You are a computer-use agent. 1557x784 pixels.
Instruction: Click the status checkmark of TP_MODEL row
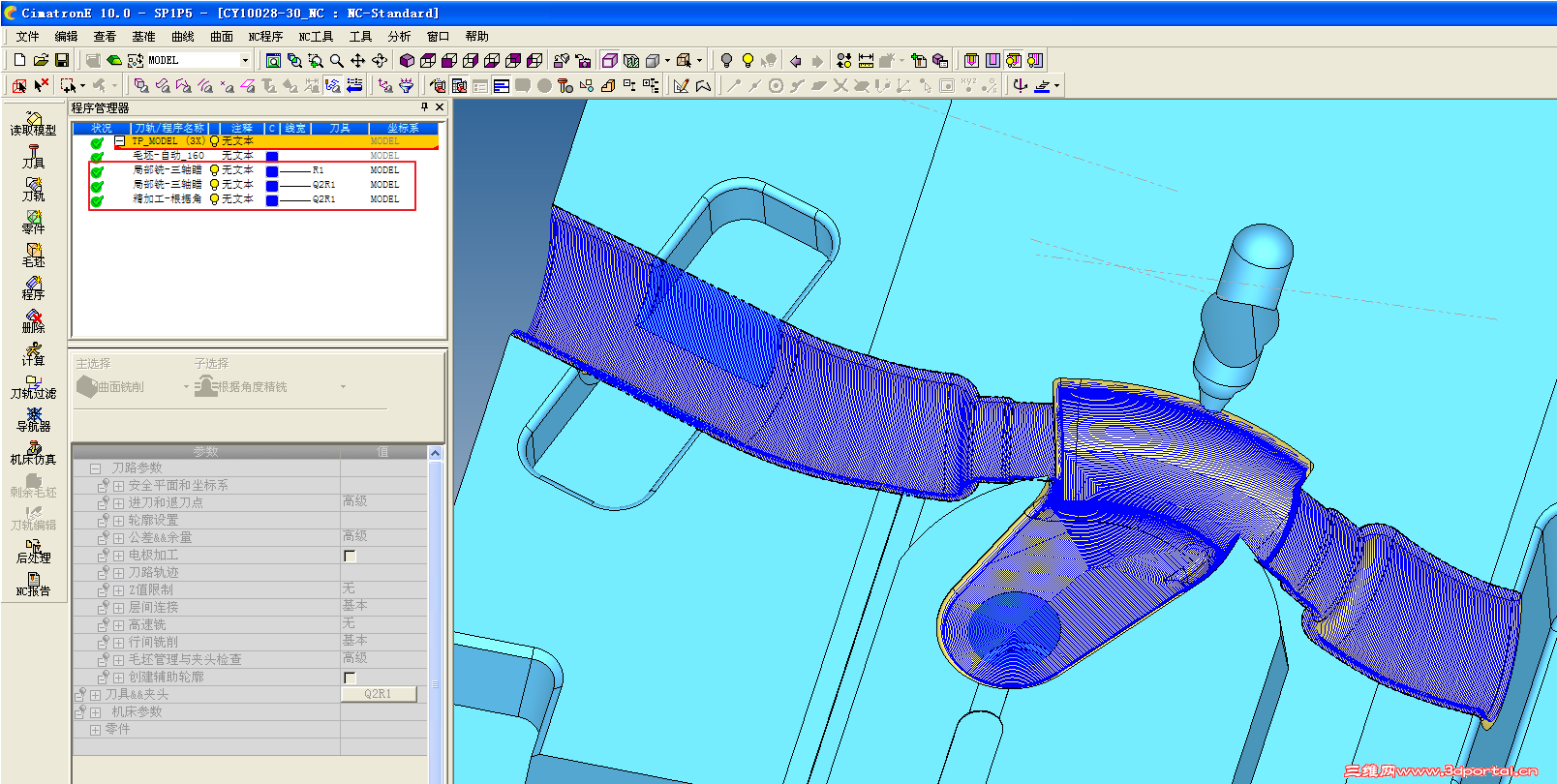[x=97, y=142]
